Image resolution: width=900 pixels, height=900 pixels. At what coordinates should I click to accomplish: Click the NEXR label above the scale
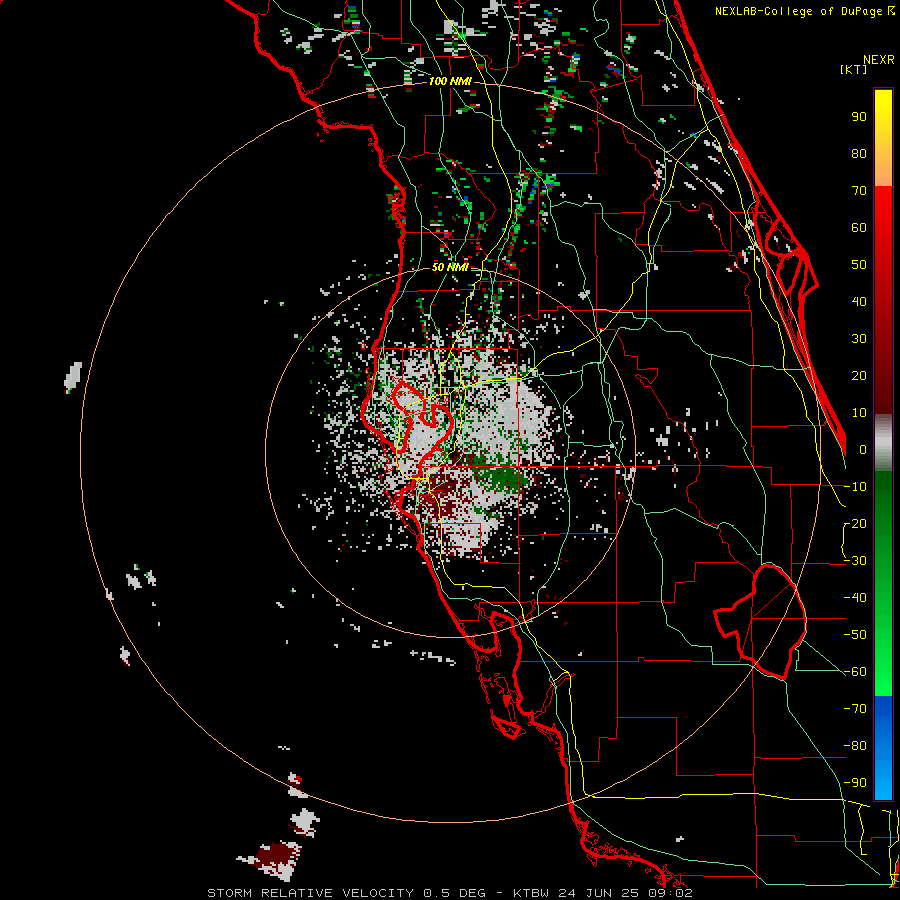(x=879, y=60)
